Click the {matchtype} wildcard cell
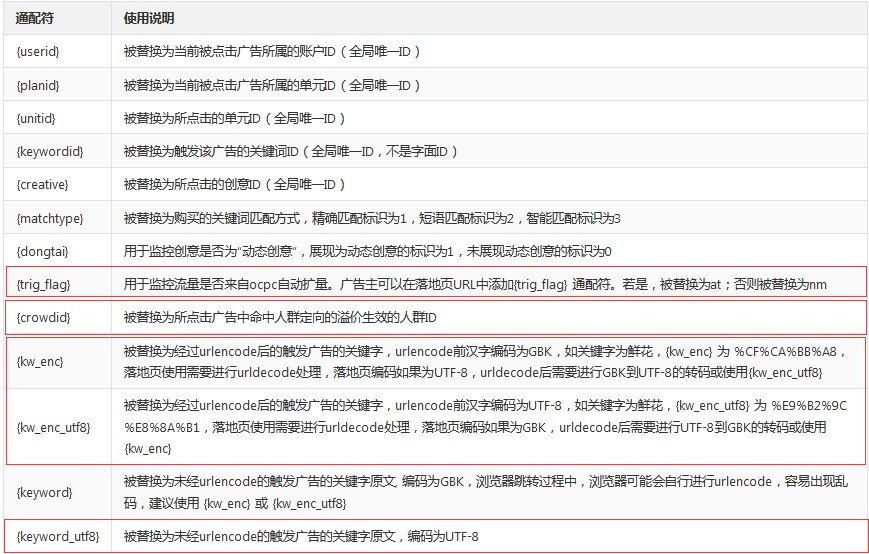Screen dimensions: 869x554 (x=50, y=218)
